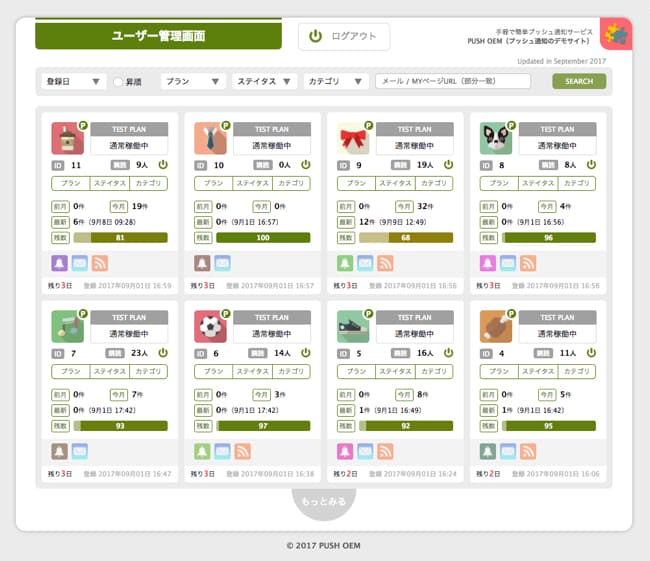Click the もっとみる load more button
This screenshot has width=650, height=561.
pyautogui.click(x=324, y=502)
